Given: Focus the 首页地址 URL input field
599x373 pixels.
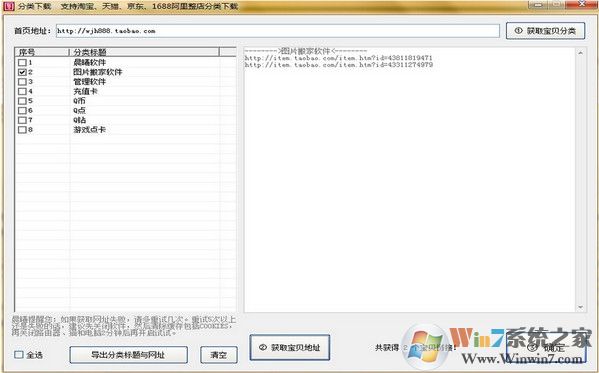Looking at the screenshot, I should (x=278, y=31).
